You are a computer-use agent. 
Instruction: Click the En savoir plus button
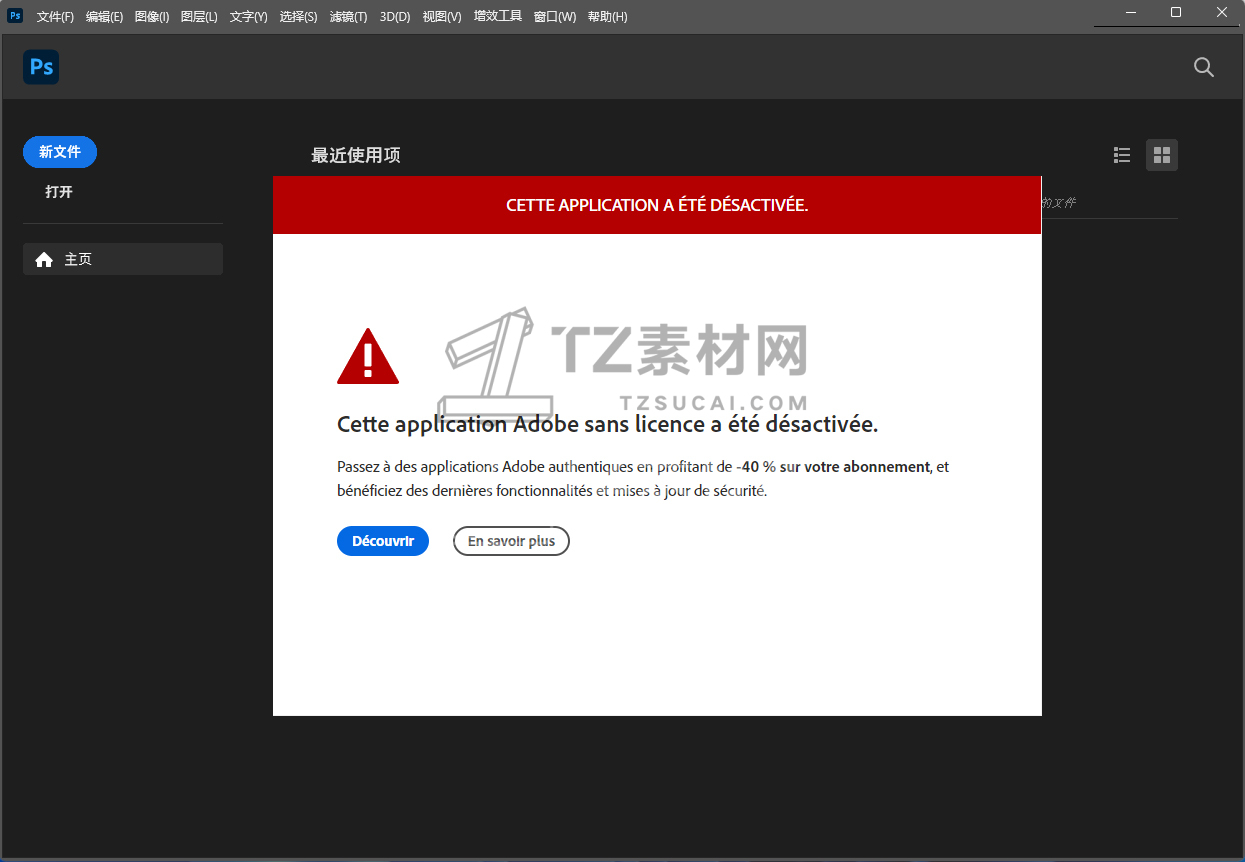pos(511,541)
